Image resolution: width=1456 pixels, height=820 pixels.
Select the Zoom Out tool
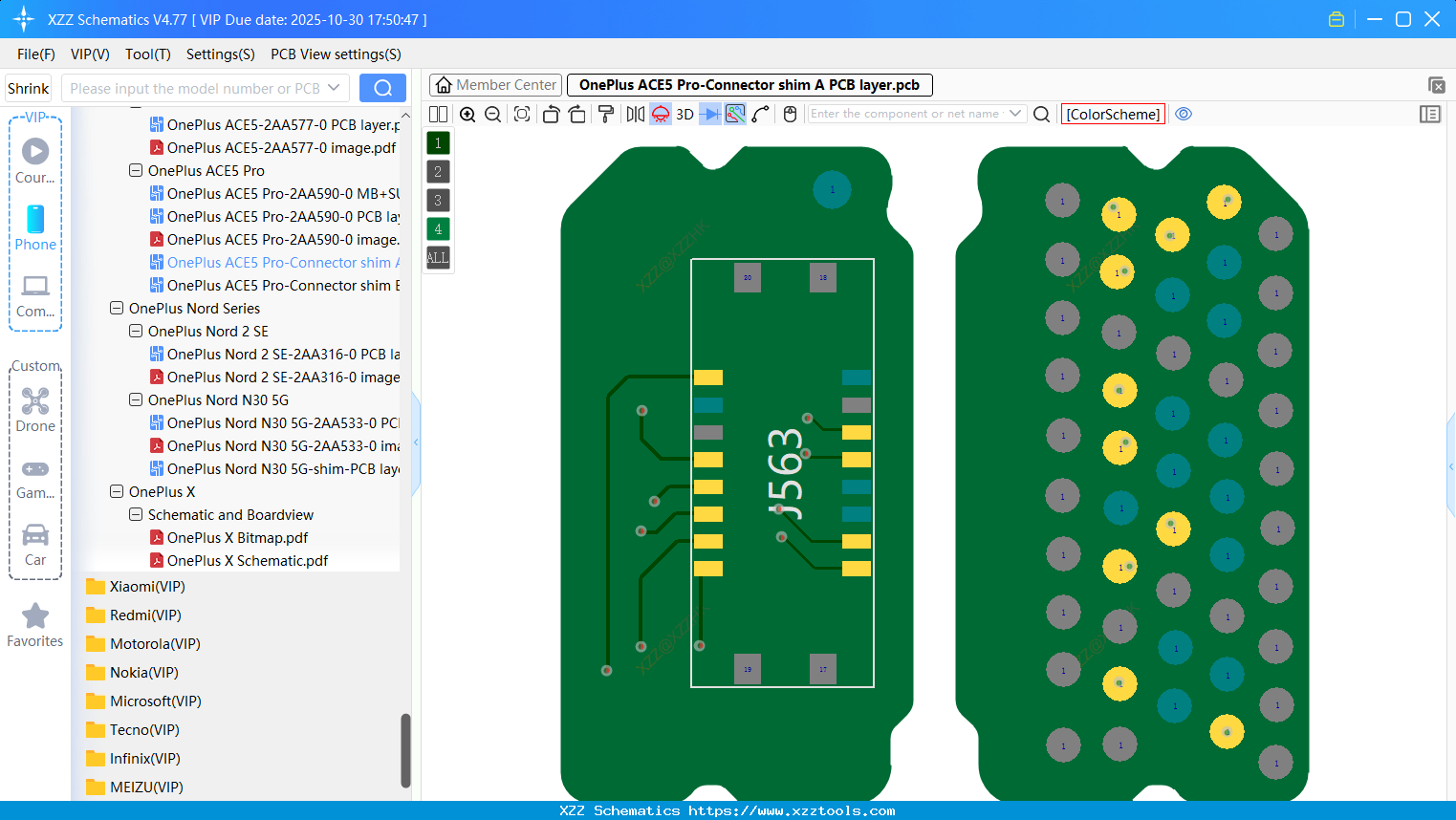pyautogui.click(x=491, y=114)
